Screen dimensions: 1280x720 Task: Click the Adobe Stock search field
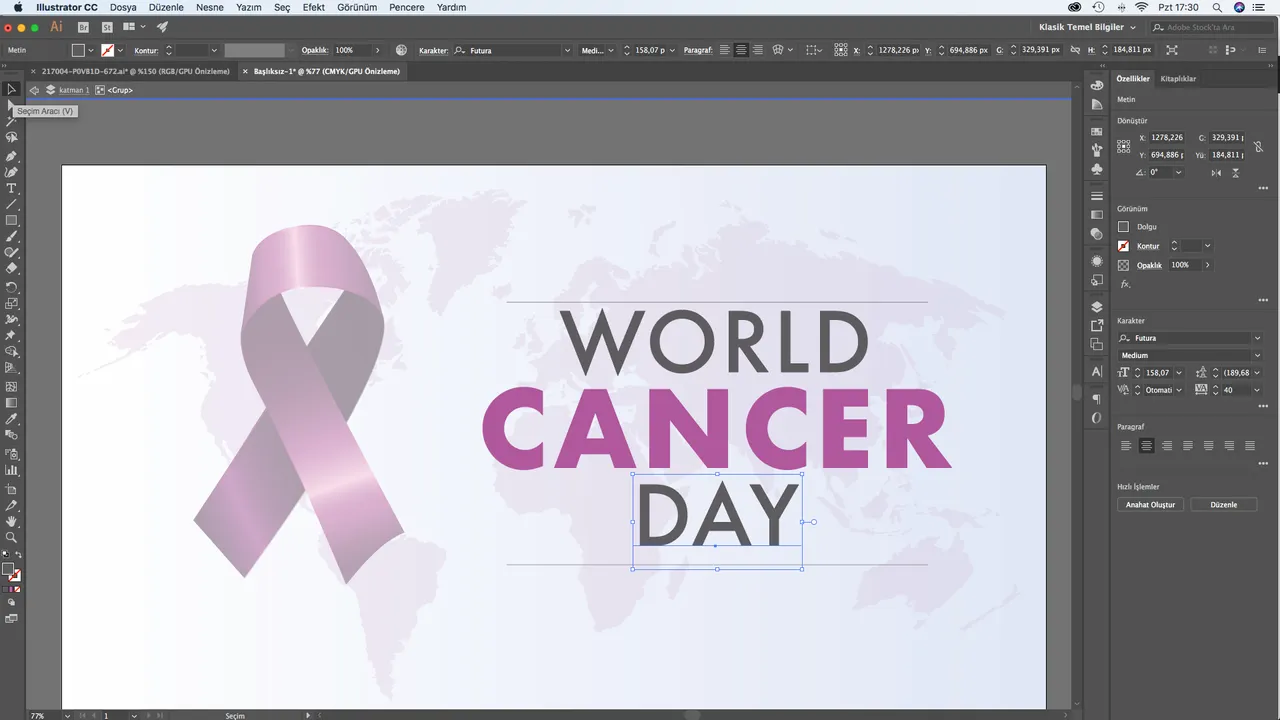[x=1210, y=27]
